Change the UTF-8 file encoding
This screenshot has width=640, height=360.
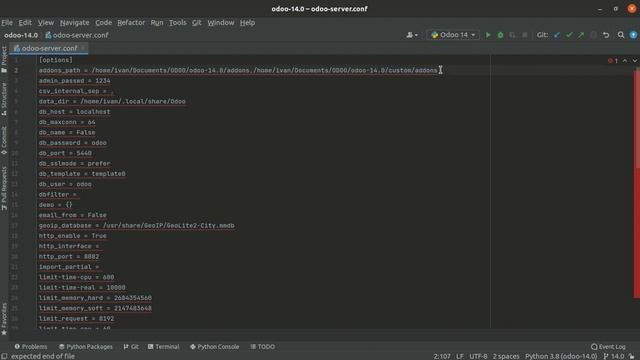(478, 356)
